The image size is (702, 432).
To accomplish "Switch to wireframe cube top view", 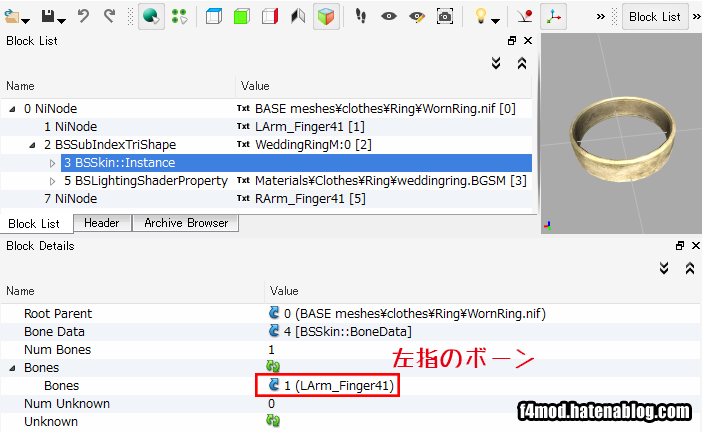I will (x=214, y=17).
